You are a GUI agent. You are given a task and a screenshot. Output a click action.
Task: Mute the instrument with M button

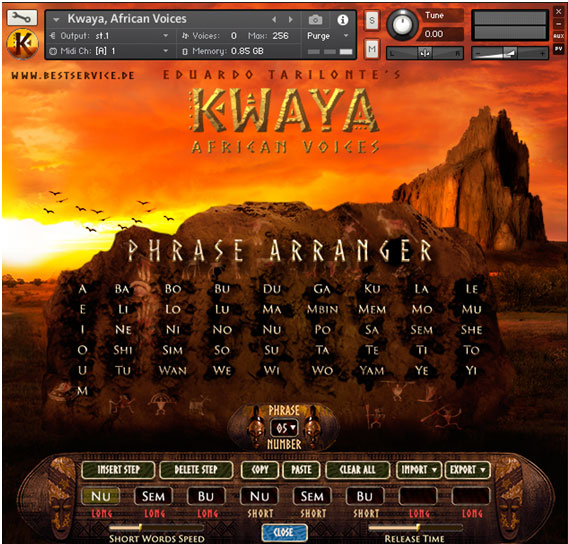pos(371,49)
